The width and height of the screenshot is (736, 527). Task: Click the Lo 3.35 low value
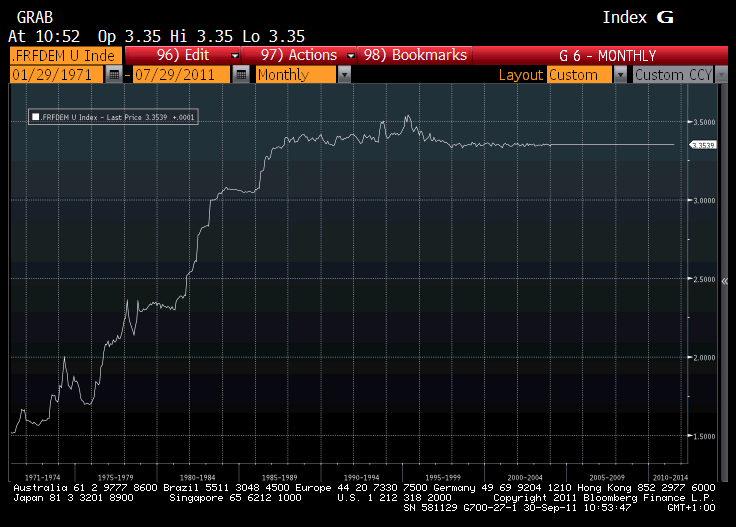click(x=274, y=36)
